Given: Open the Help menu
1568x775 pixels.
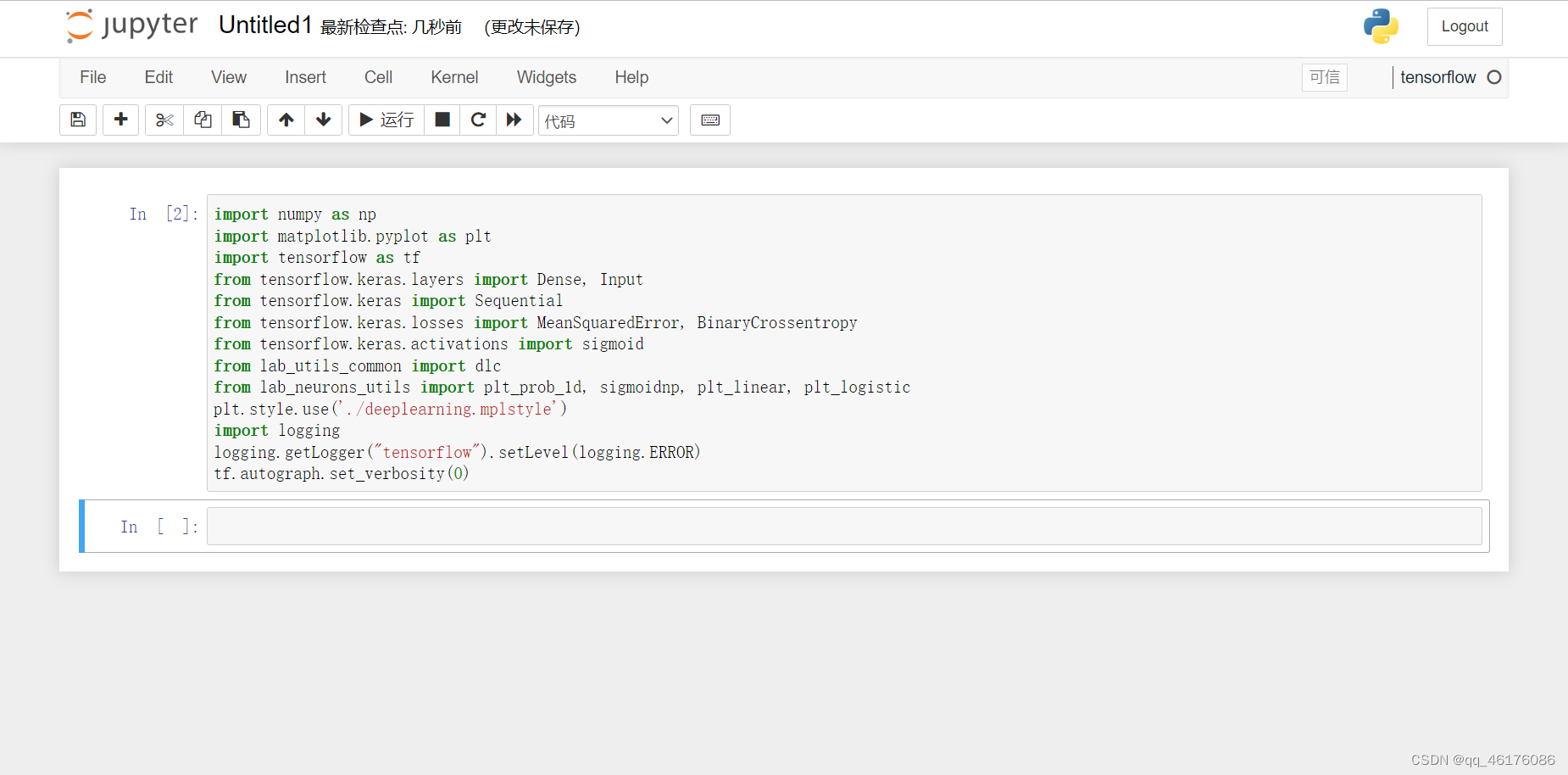Looking at the screenshot, I should [x=631, y=77].
